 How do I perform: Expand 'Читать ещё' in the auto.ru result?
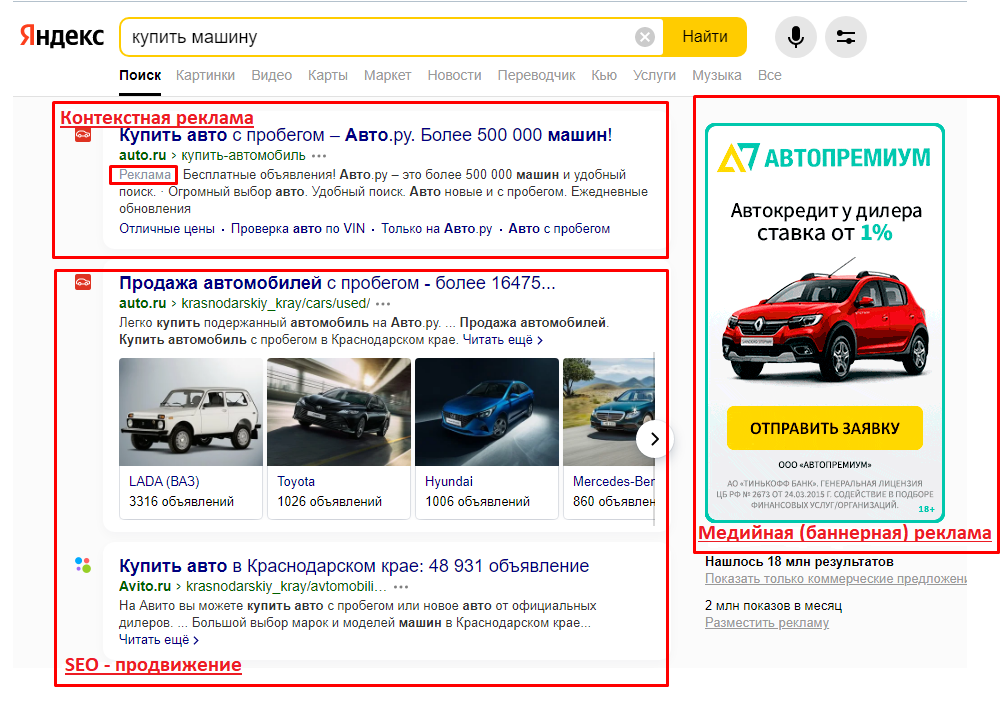click(503, 340)
